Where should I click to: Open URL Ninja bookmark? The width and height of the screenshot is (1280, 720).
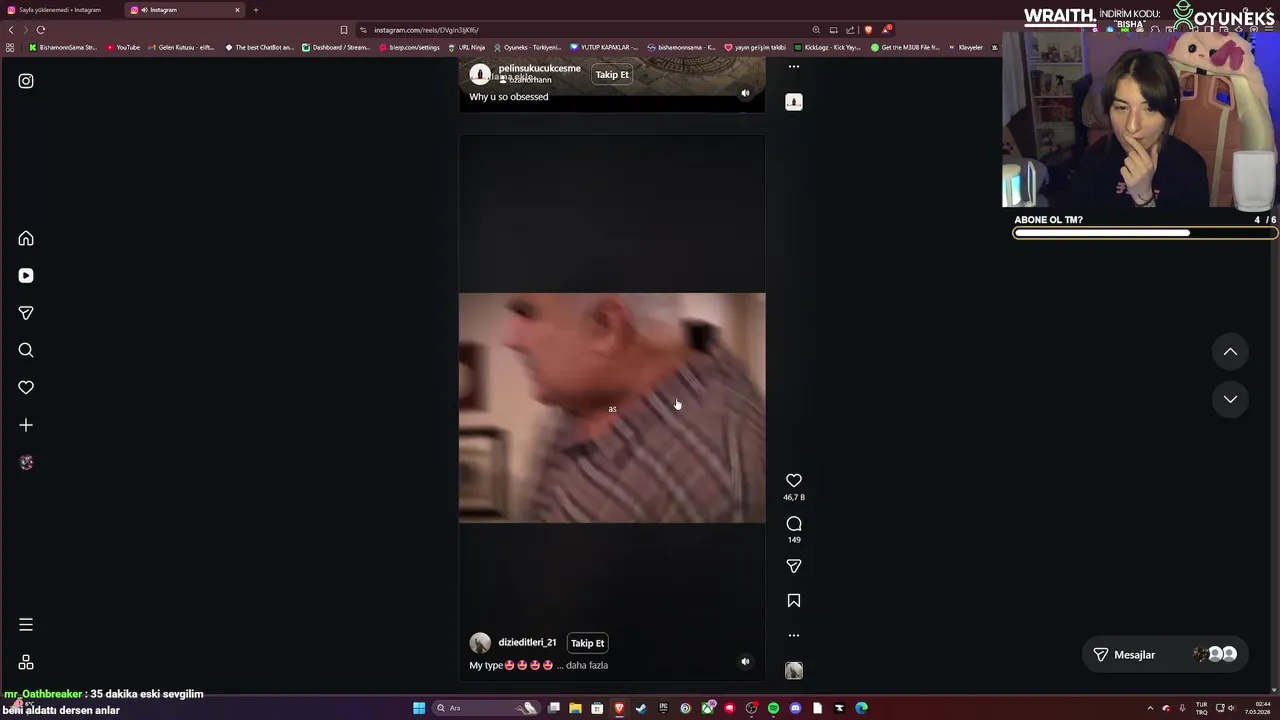tap(466, 47)
